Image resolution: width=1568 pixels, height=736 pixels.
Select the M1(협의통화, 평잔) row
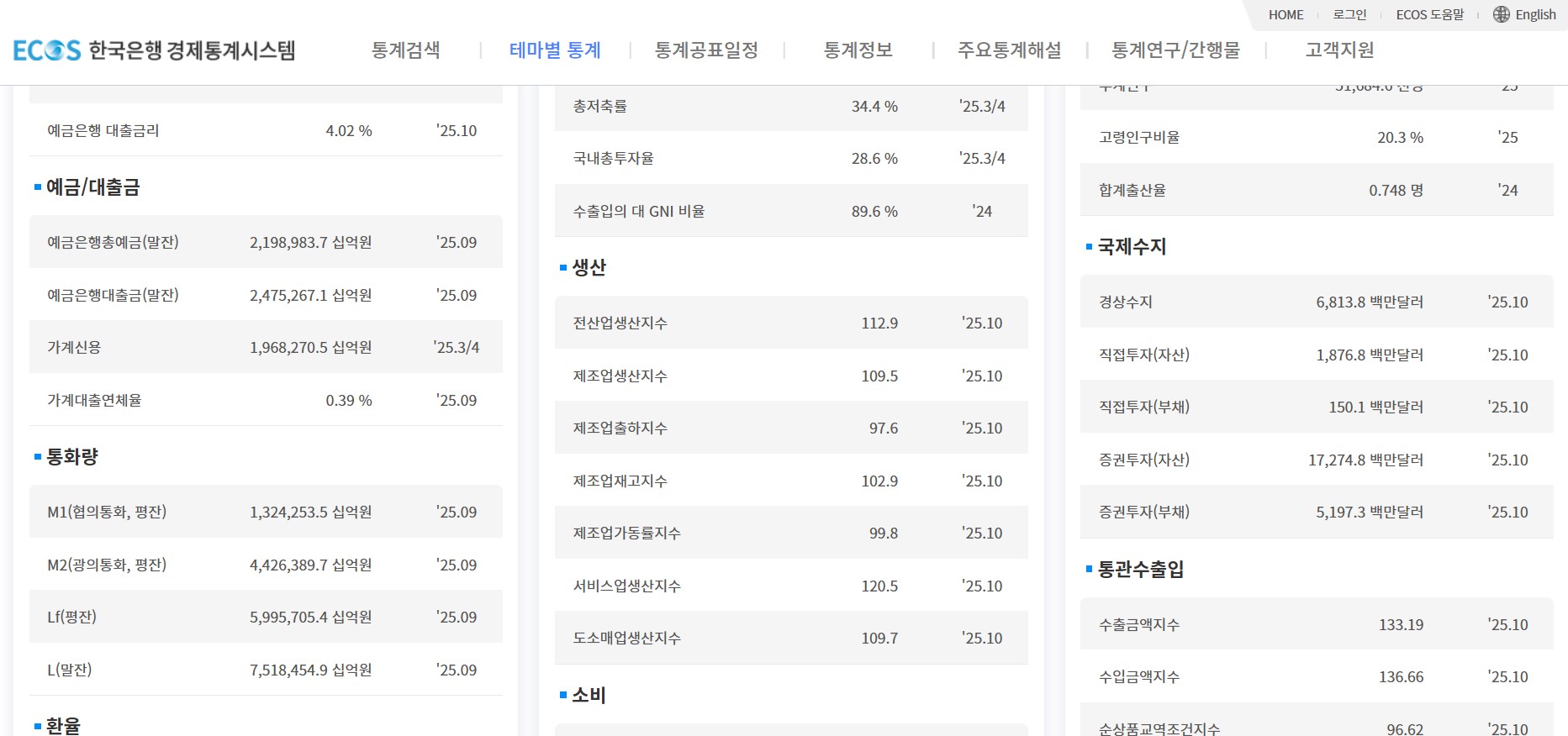click(x=266, y=512)
